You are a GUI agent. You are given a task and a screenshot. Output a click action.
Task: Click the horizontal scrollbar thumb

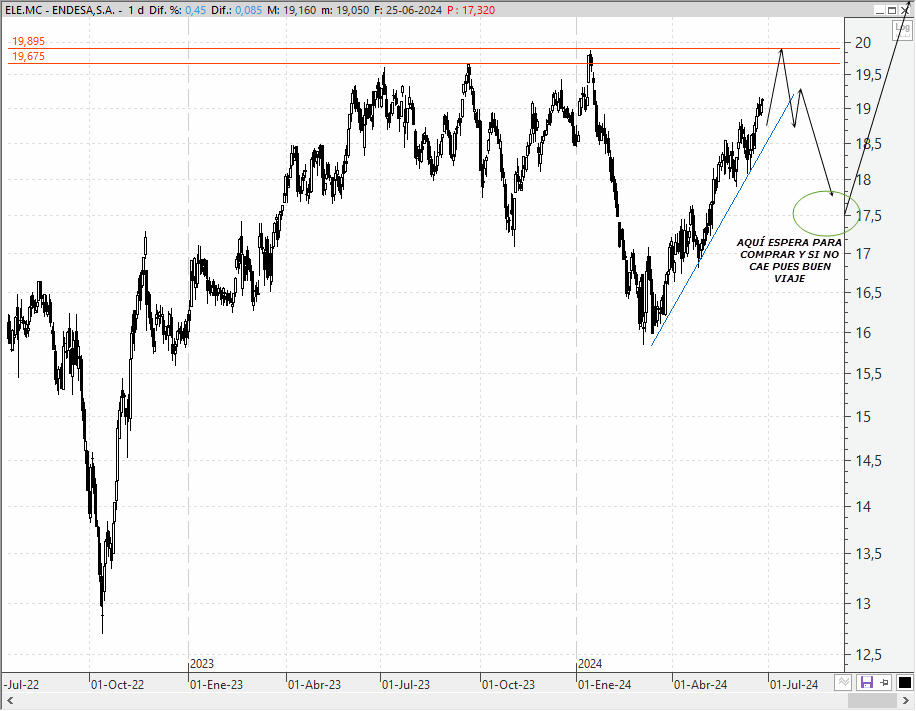click(x=872, y=700)
